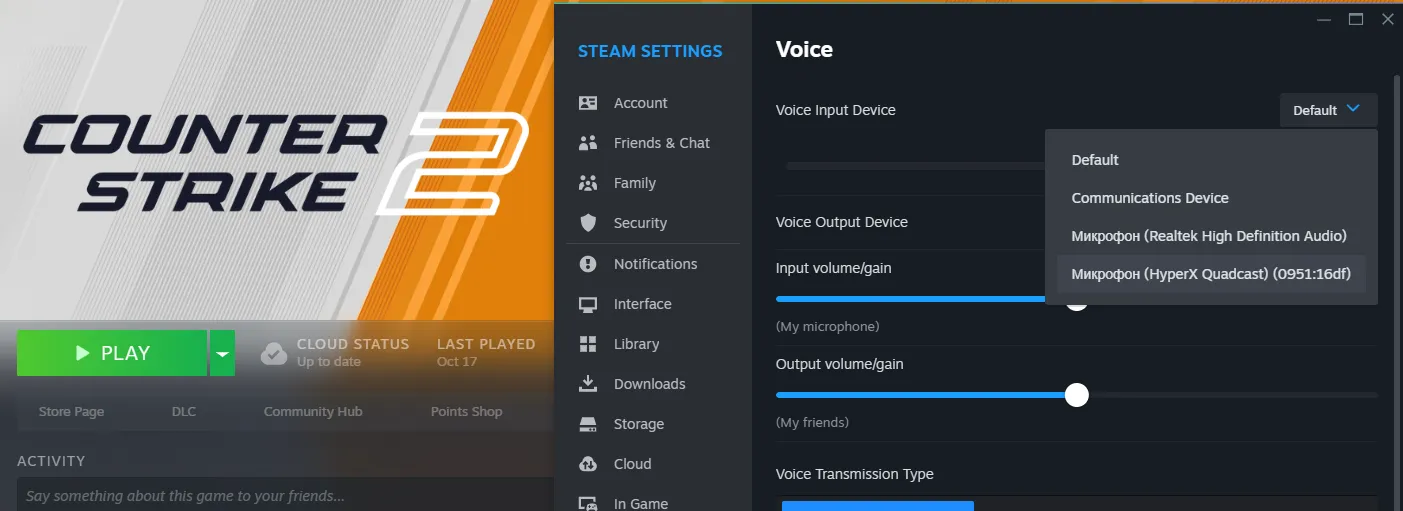Select the Security shield icon
Screen dimensions: 1403x511
(x=588, y=223)
